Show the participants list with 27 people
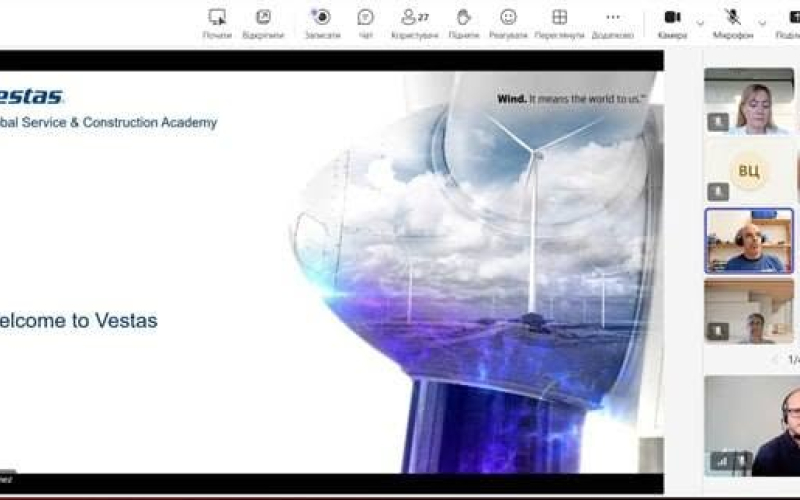This screenshot has height=500, width=800. coord(414,23)
